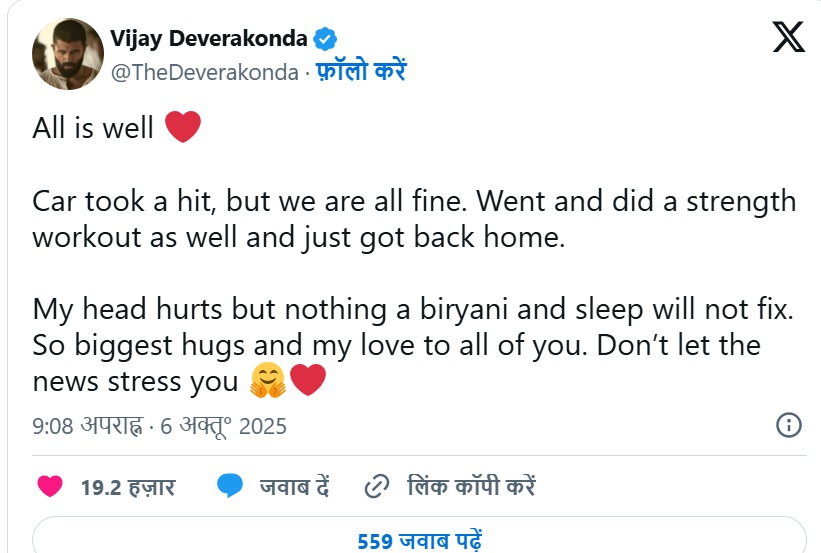Open the 559 जवाब पढ़ें replies button

coord(419,541)
